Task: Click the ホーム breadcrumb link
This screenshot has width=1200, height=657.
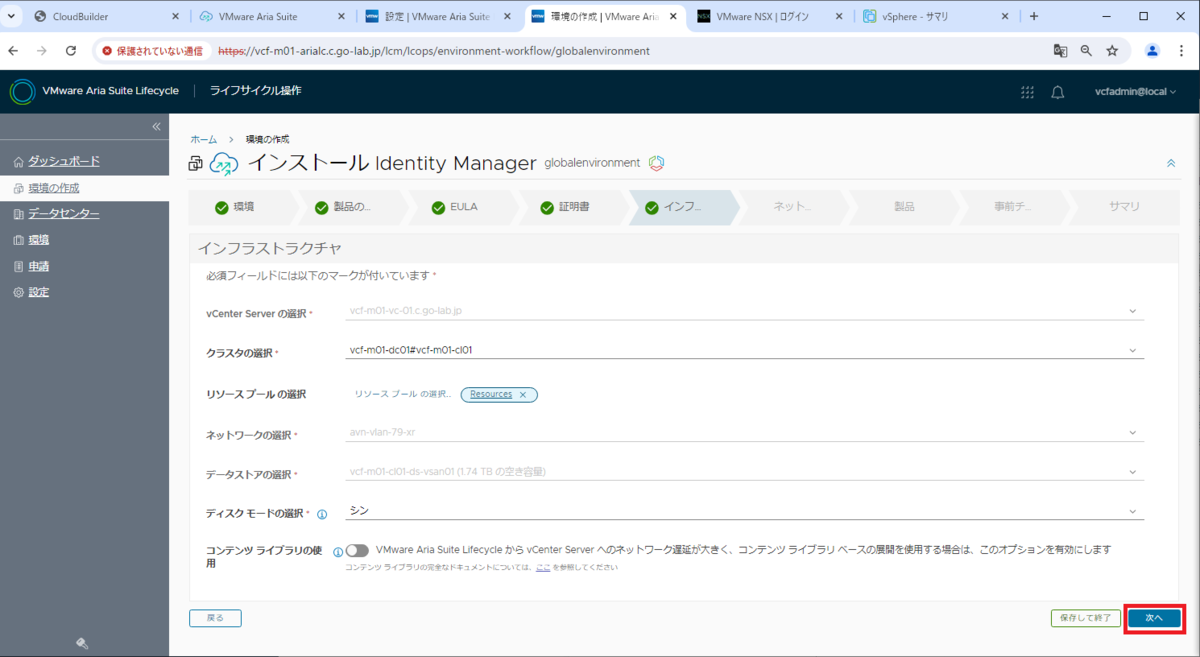Action: 203,139
